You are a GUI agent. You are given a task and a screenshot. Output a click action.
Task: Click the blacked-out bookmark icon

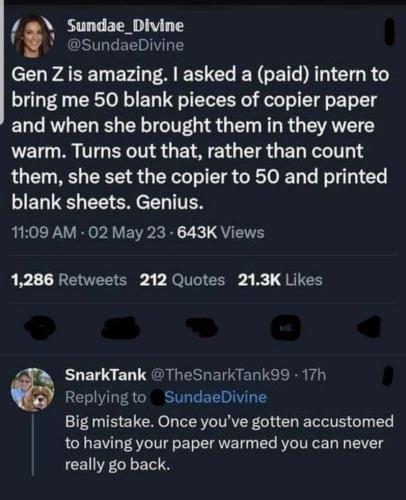pyautogui.click(x=285, y=327)
